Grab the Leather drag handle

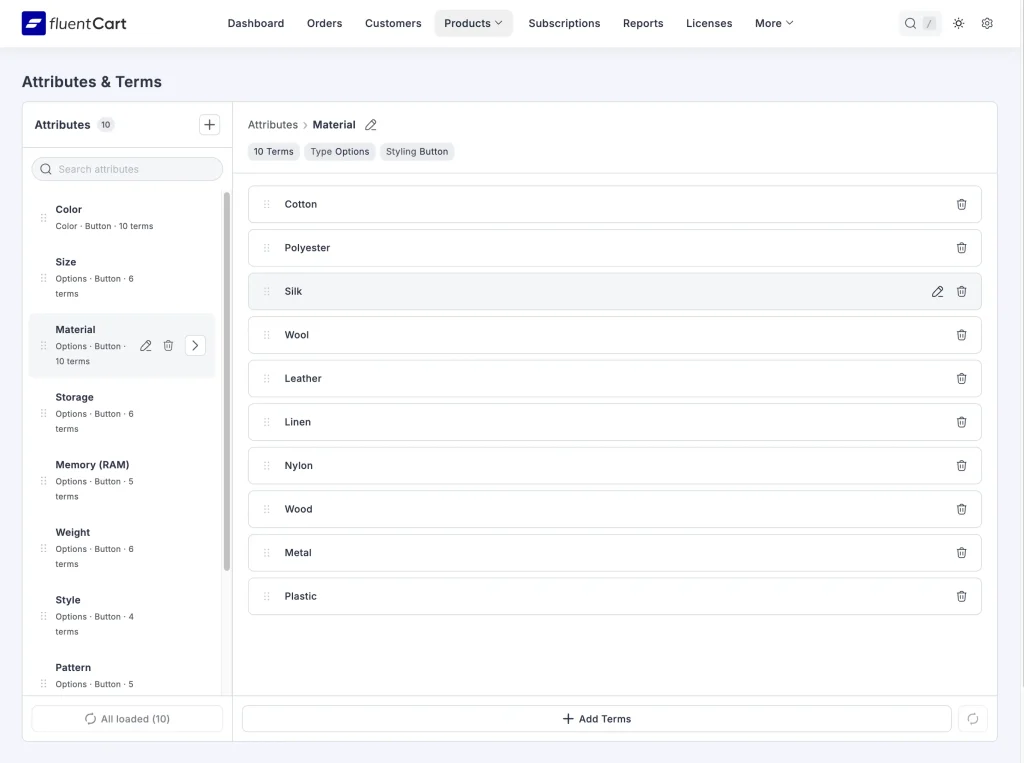266,379
